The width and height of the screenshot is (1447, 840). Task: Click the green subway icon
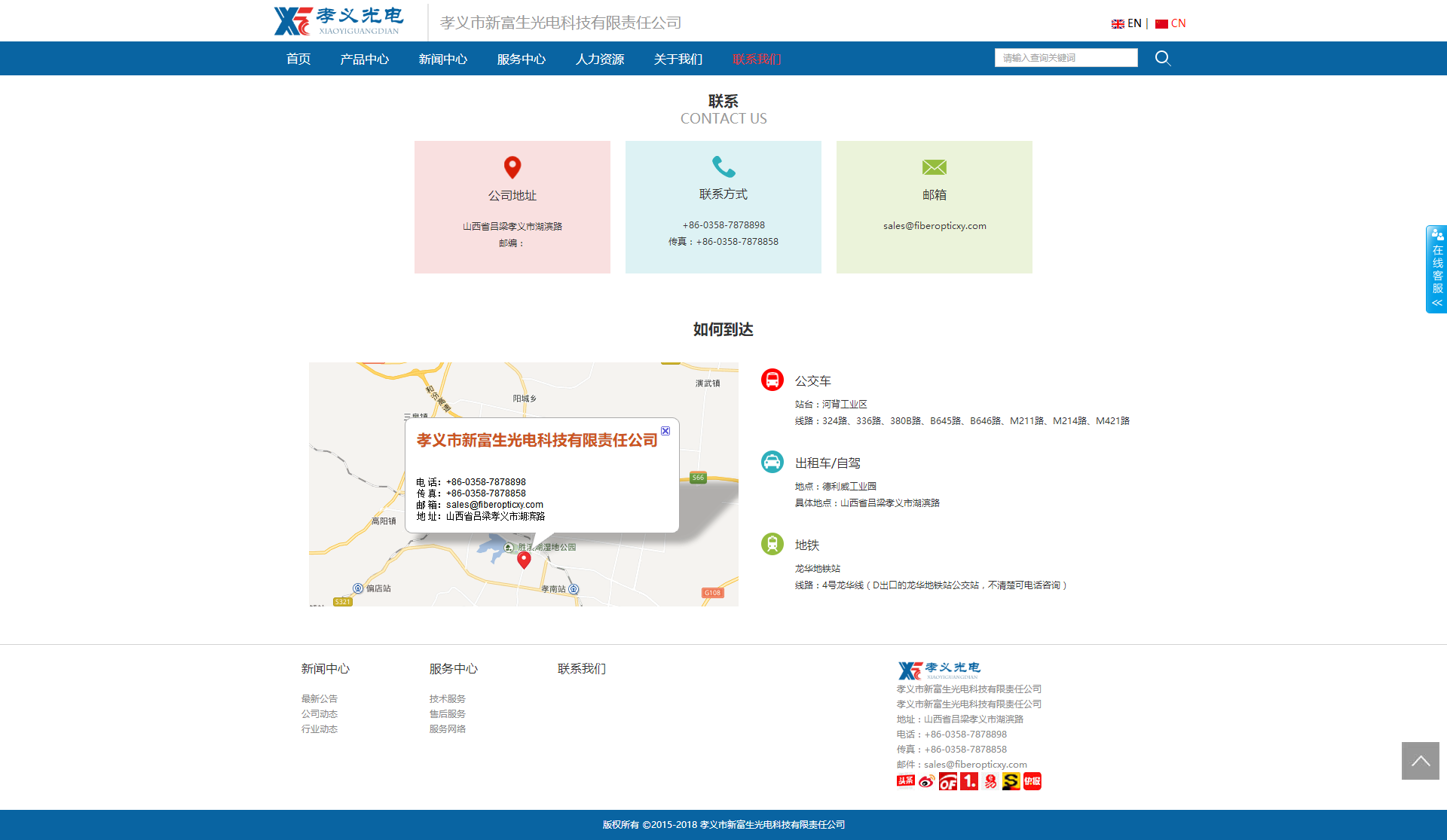(772, 544)
